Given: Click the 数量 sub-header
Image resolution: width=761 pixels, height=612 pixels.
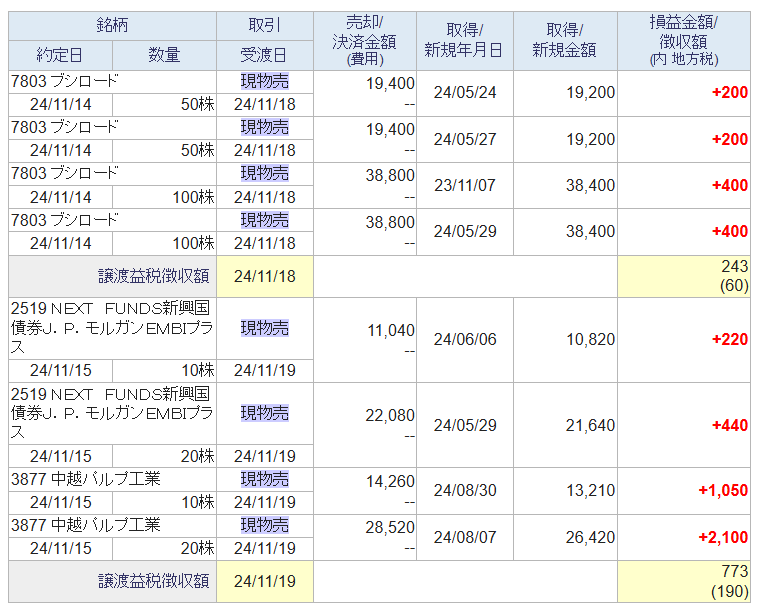Looking at the screenshot, I should (164, 55).
